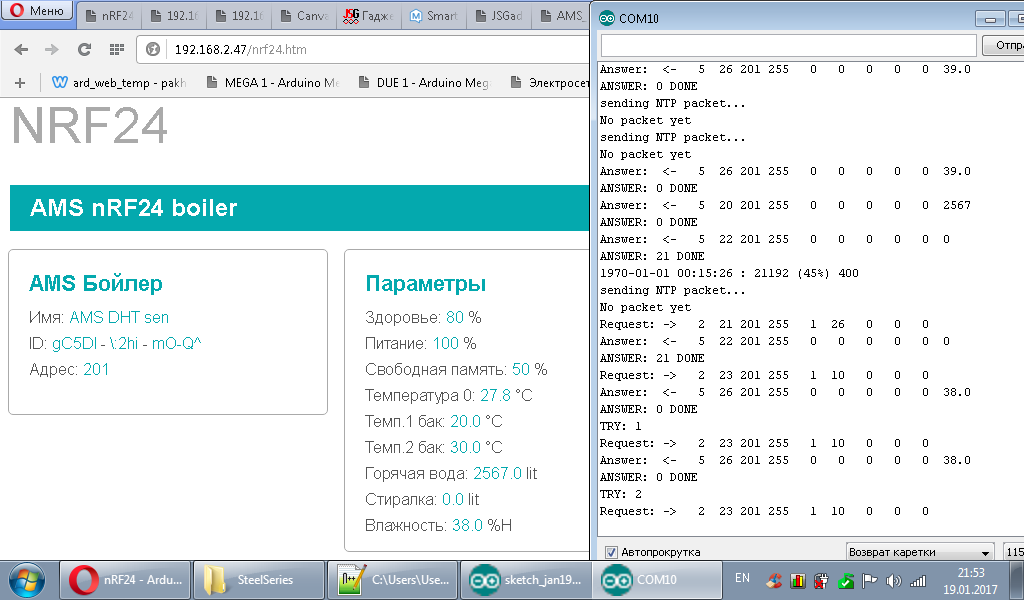Switch to the Canva browser tab
This screenshot has height=600, width=1024.
coord(304,16)
